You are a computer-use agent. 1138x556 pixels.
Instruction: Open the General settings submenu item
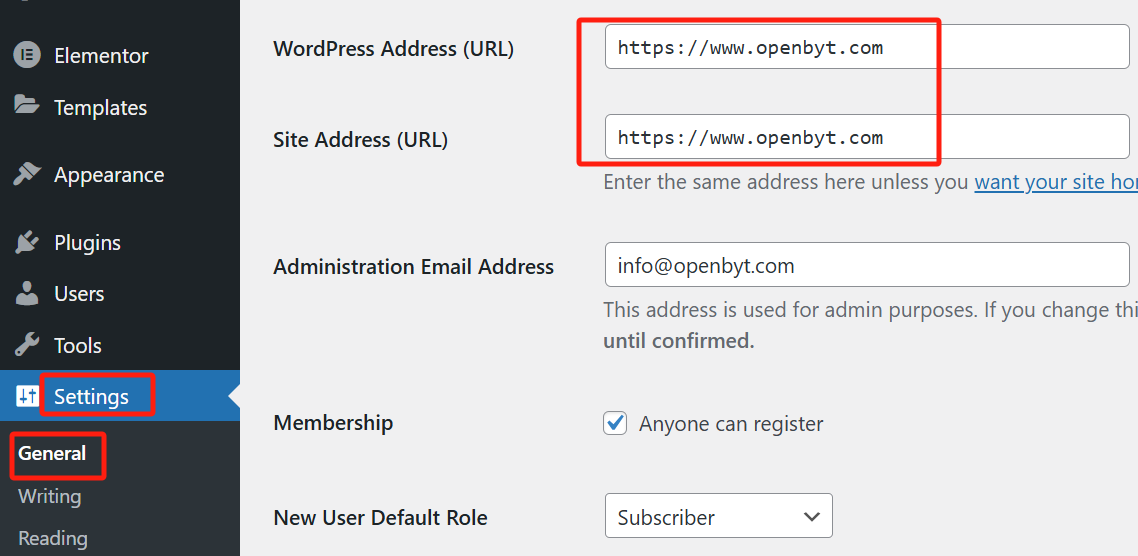point(52,454)
